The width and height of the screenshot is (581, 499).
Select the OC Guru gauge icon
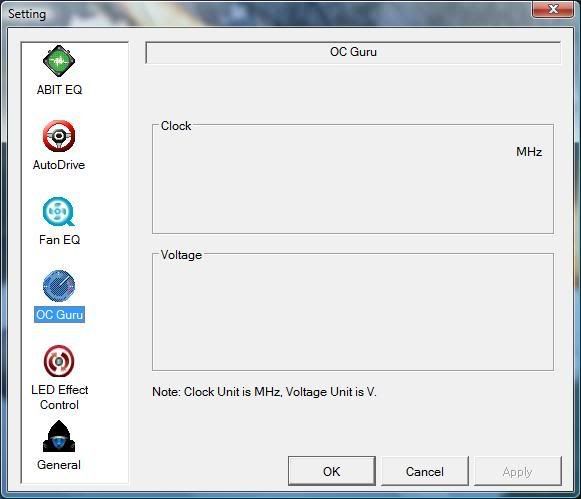pos(59,286)
